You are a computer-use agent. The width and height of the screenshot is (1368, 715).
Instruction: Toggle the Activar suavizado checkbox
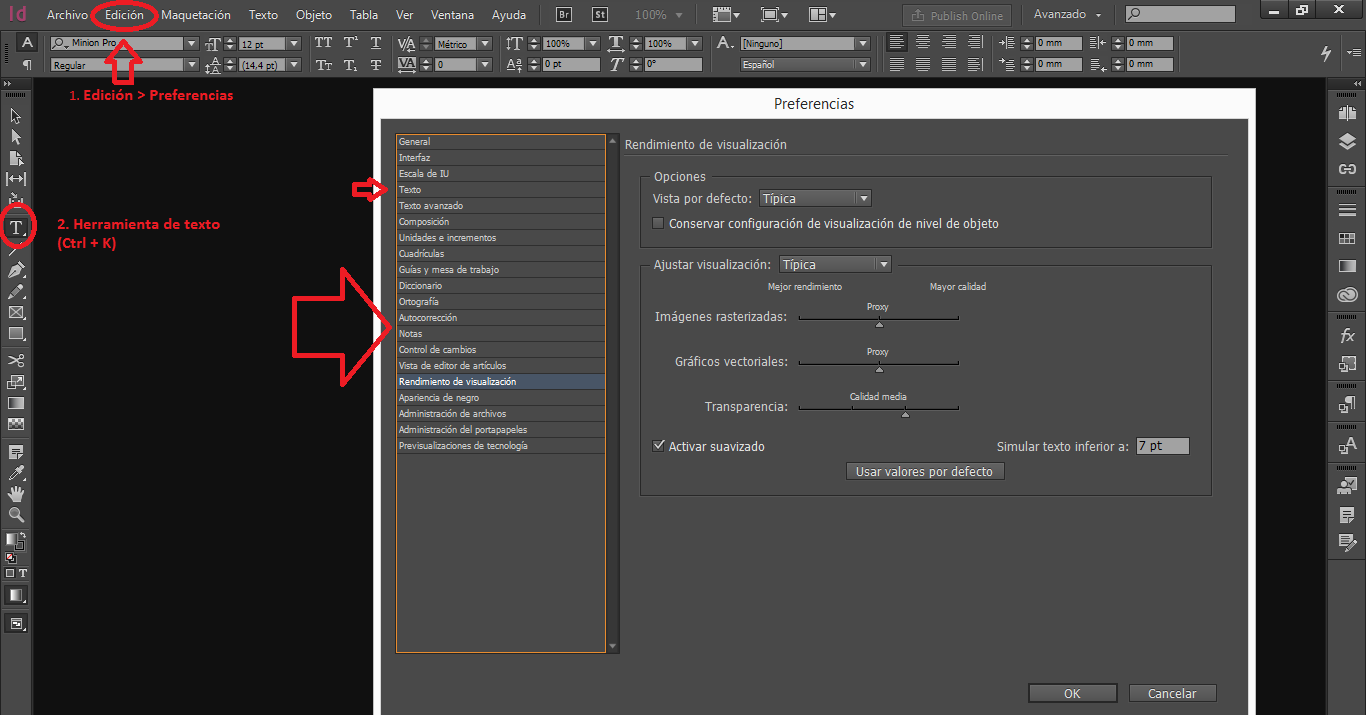click(659, 446)
